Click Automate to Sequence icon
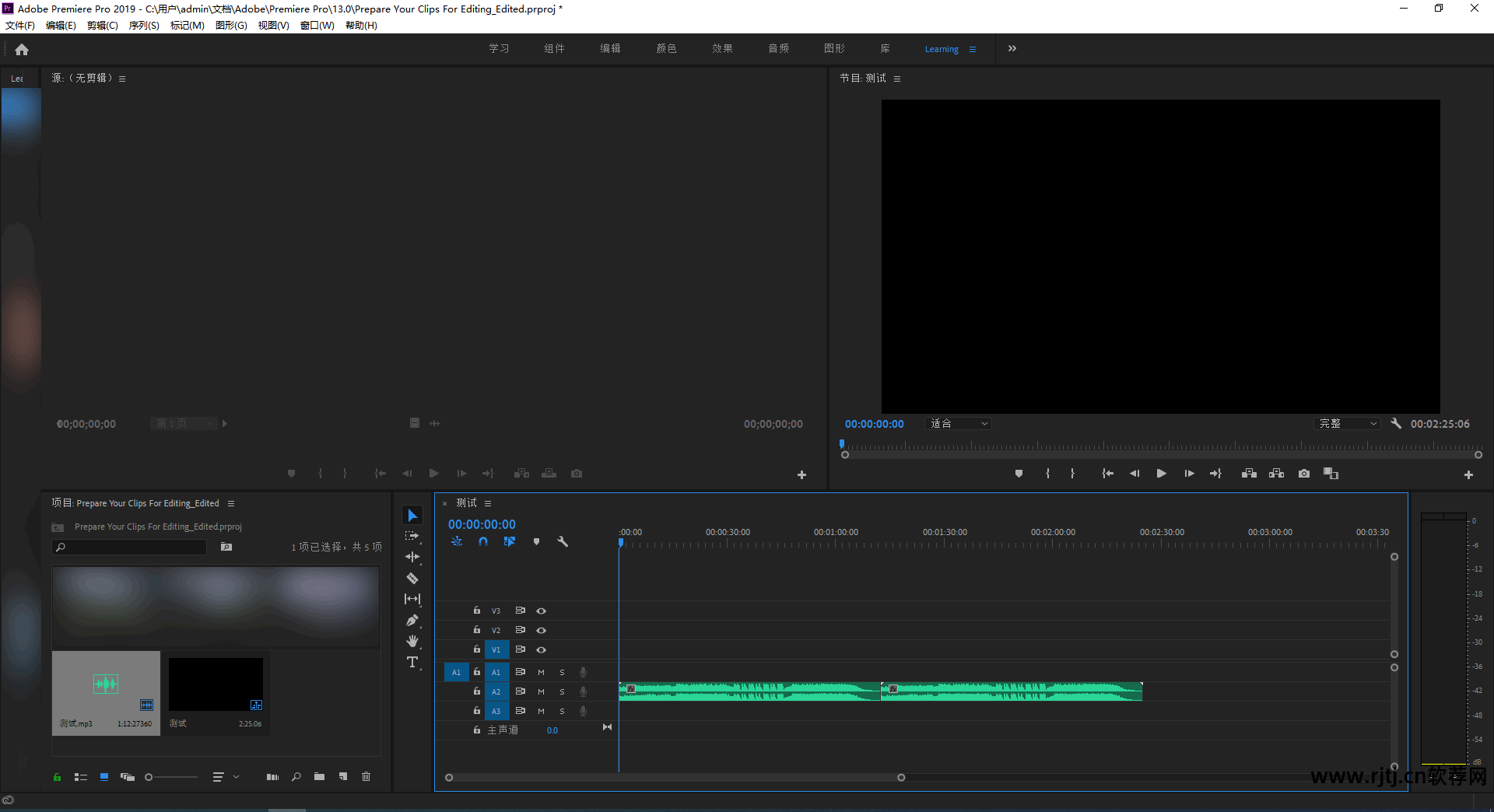The image size is (1494, 812). pyautogui.click(x=272, y=776)
